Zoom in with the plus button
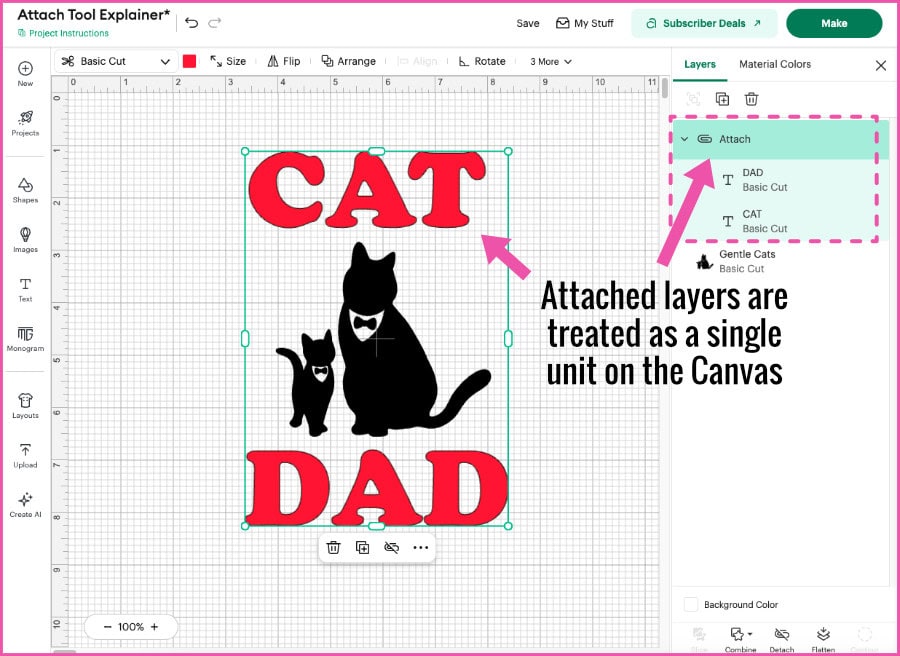 click(x=154, y=627)
